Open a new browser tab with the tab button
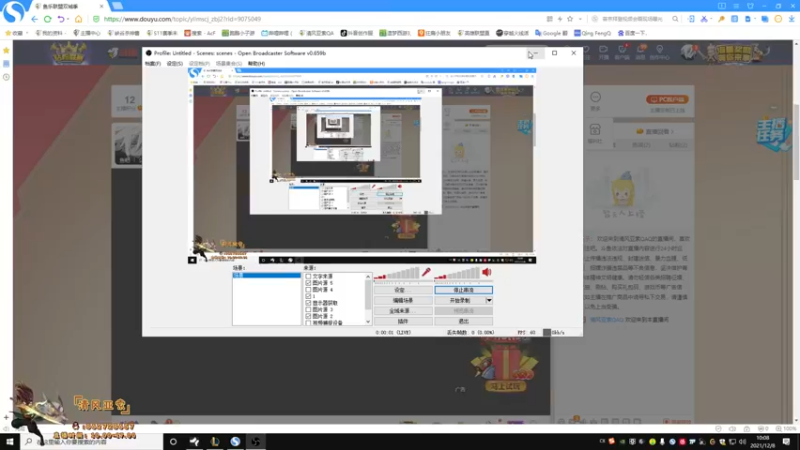This screenshot has width=800, height=450. [117, 6]
